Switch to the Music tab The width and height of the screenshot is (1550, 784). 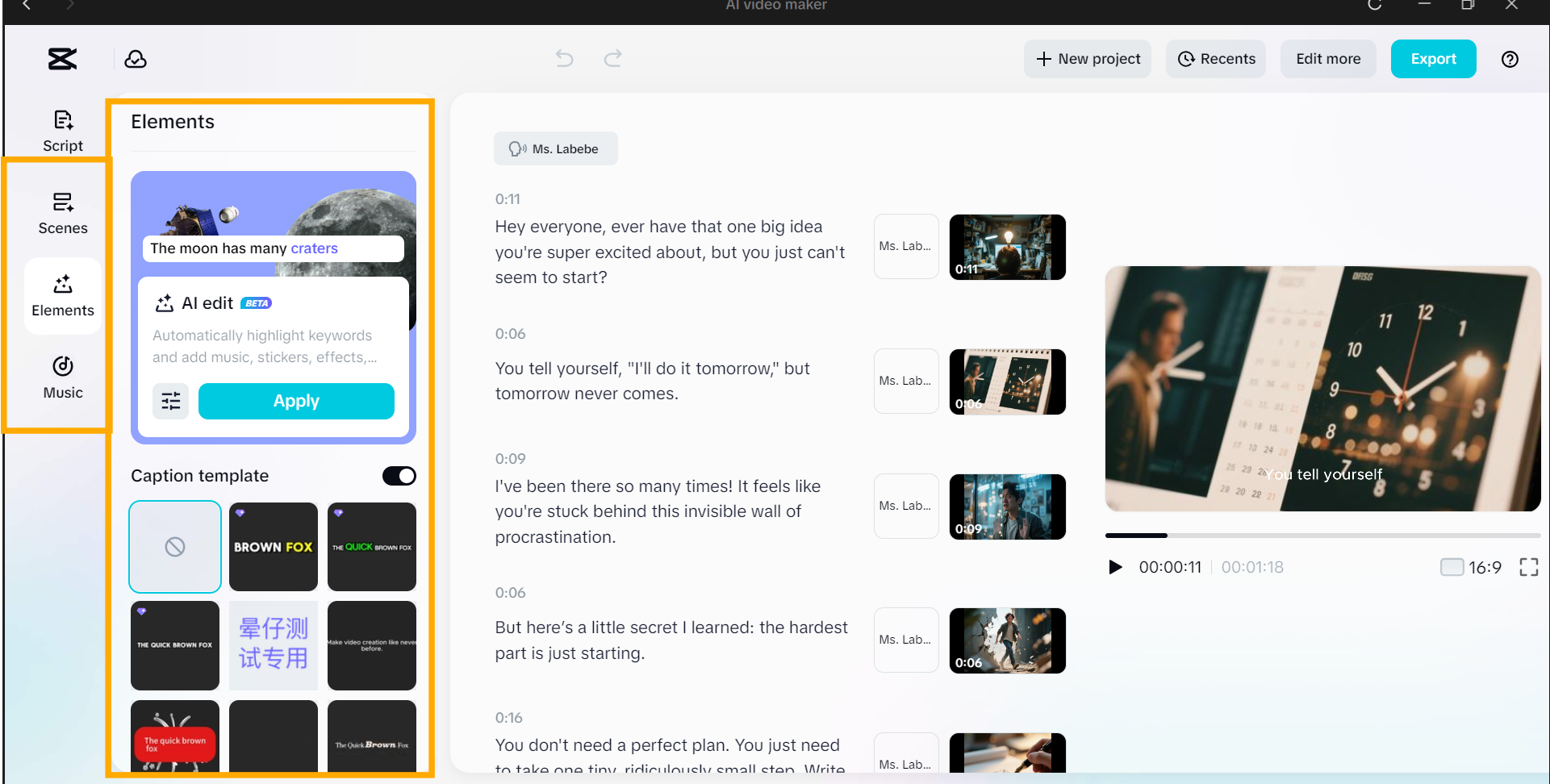(63, 377)
